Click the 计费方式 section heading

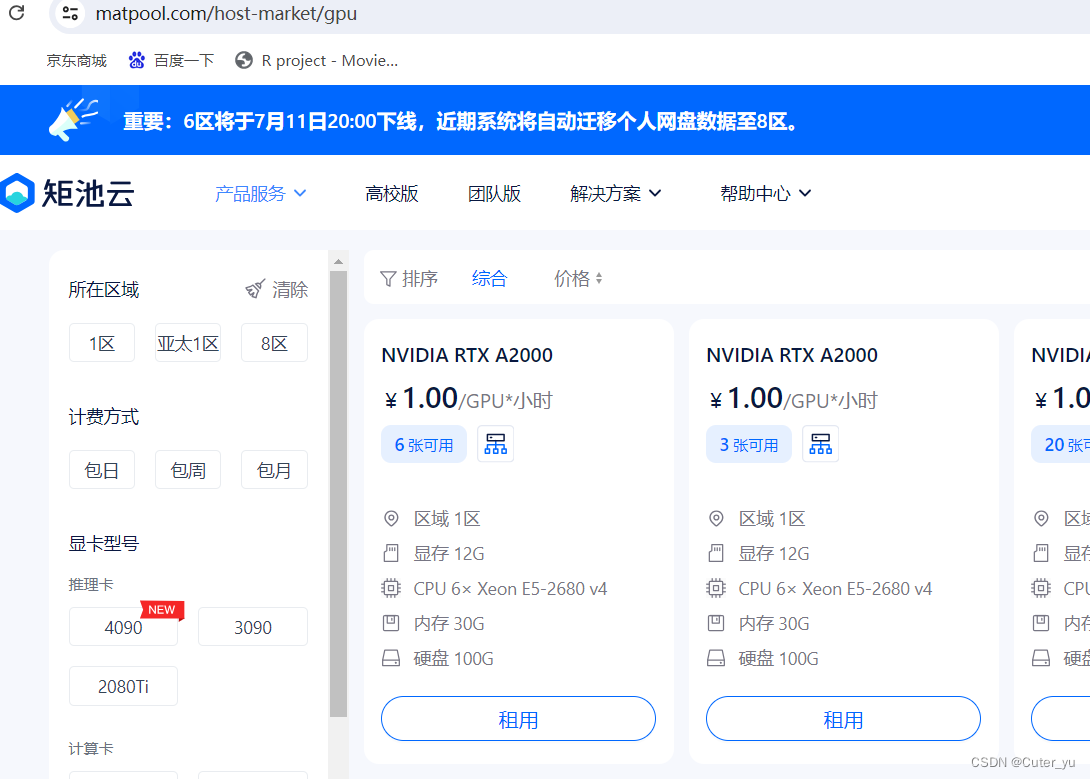pyautogui.click(x=104, y=416)
